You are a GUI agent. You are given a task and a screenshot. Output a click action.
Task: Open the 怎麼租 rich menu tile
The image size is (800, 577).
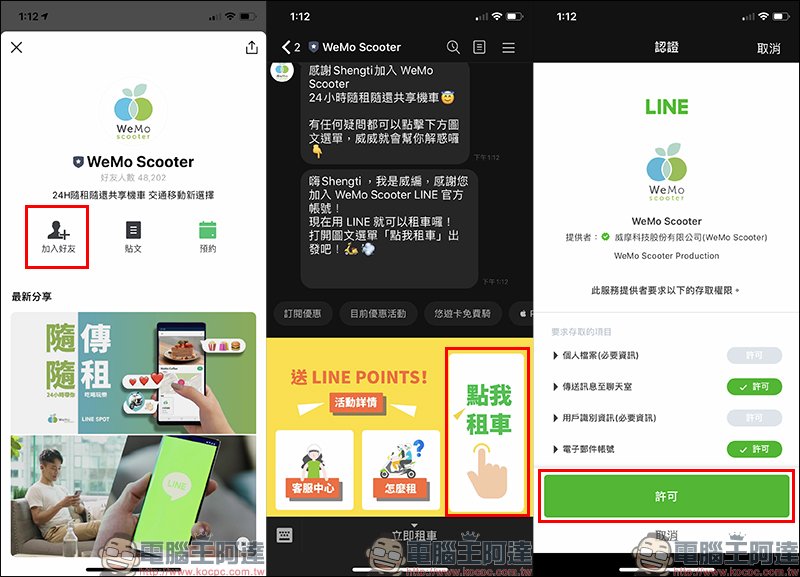pyautogui.click(x=401, y=470)
